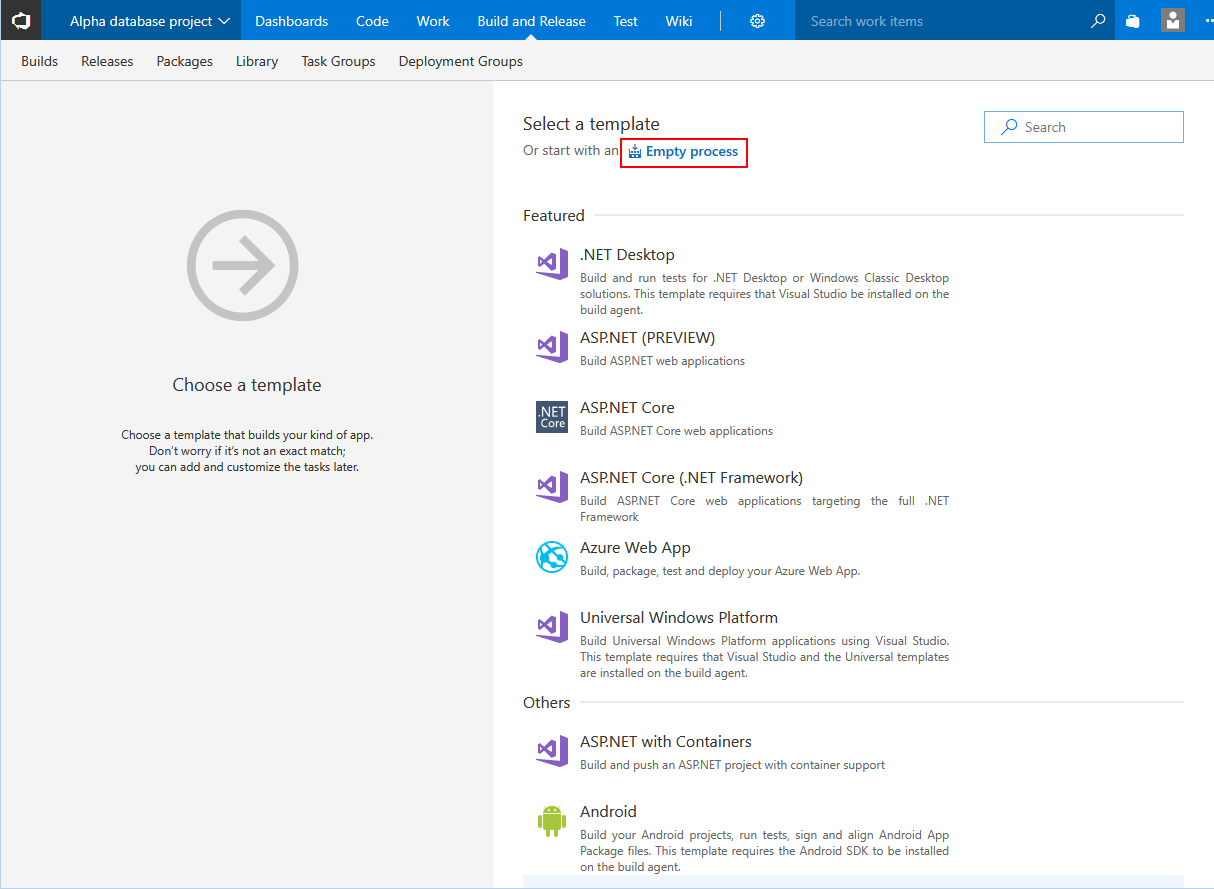Screen dimensions: 1214x889
Task: Select the .NET Desktop template title
Action: [627, 255]
